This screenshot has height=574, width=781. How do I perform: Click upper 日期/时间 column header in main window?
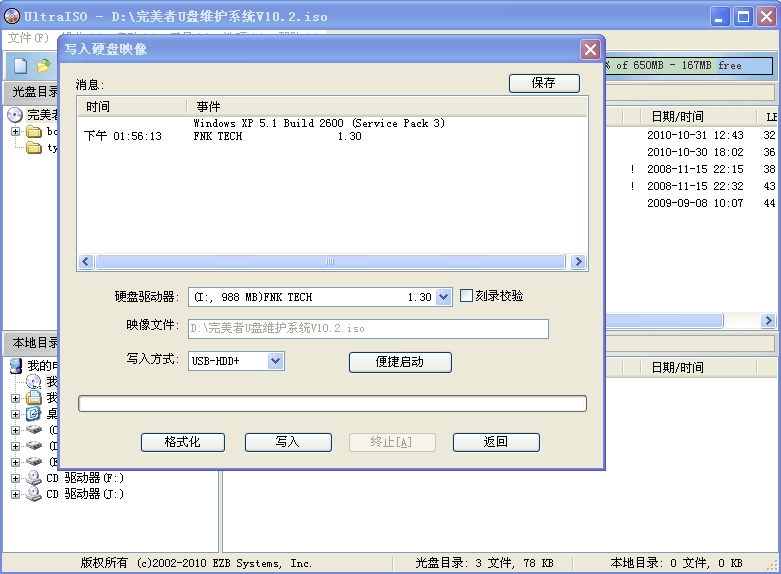pos(697,117)
